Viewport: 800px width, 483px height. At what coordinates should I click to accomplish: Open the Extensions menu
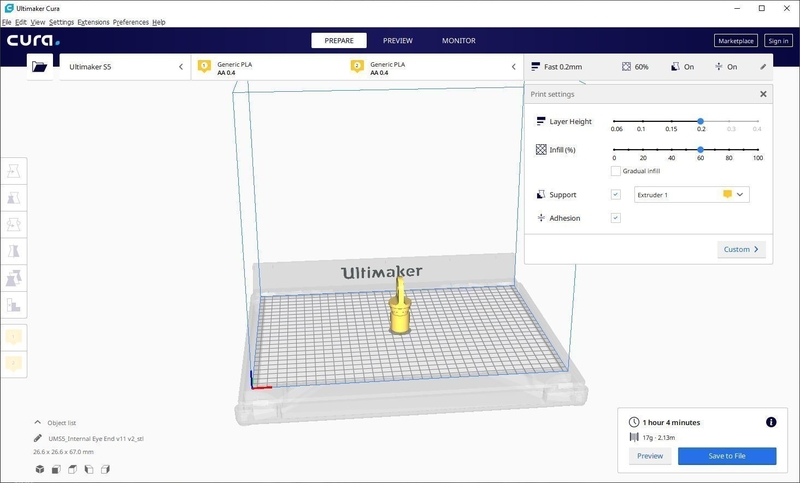pyautogui.click(x=93, y=21)
